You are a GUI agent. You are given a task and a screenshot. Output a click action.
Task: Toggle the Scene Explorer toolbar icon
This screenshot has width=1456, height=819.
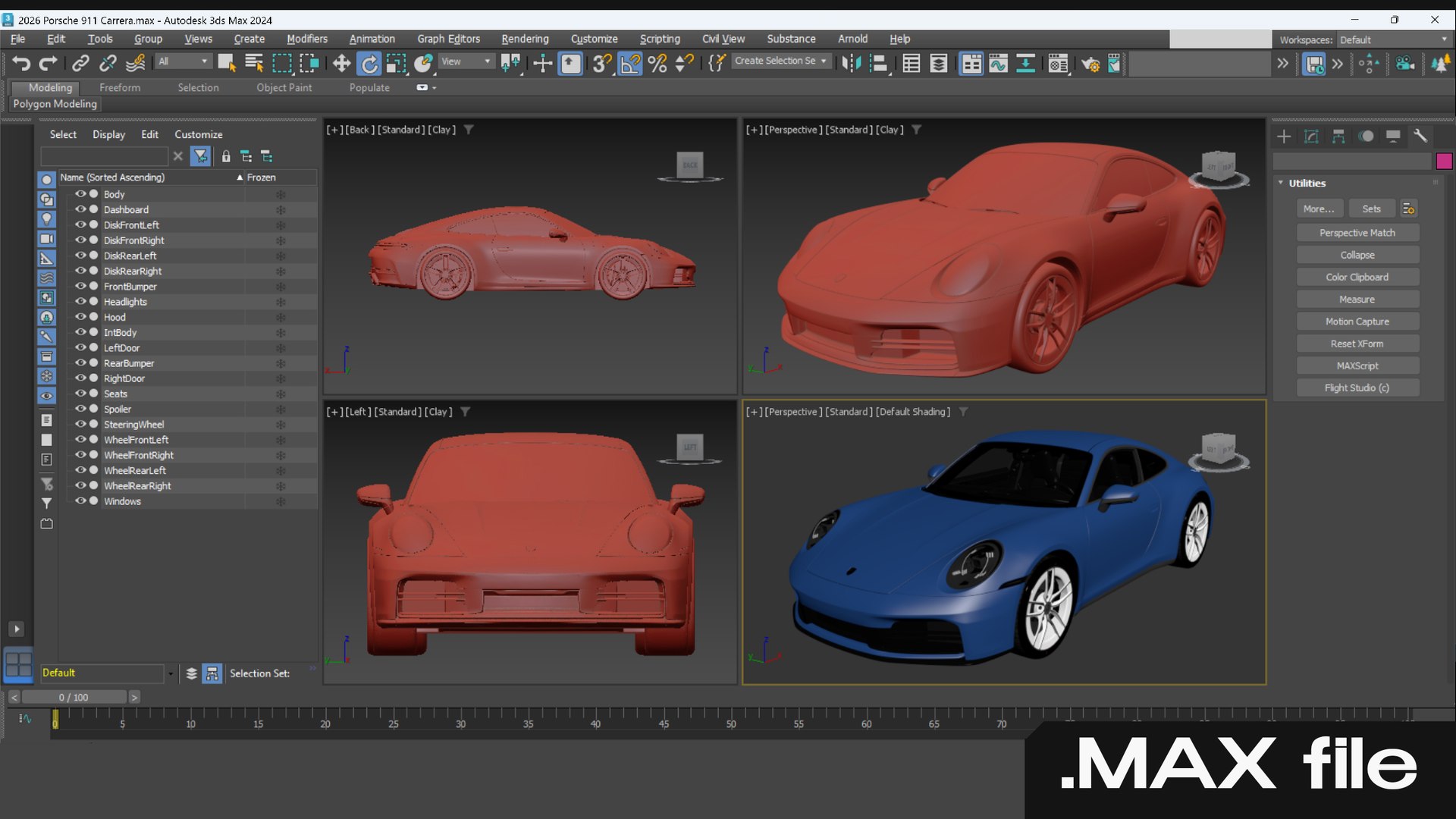click(x=912, y=64)
